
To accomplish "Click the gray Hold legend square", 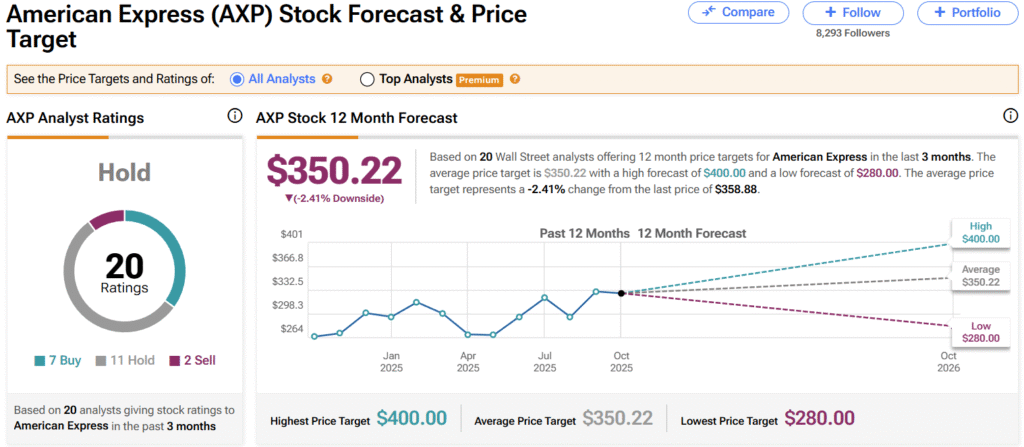I will click(x=102, y=360).
